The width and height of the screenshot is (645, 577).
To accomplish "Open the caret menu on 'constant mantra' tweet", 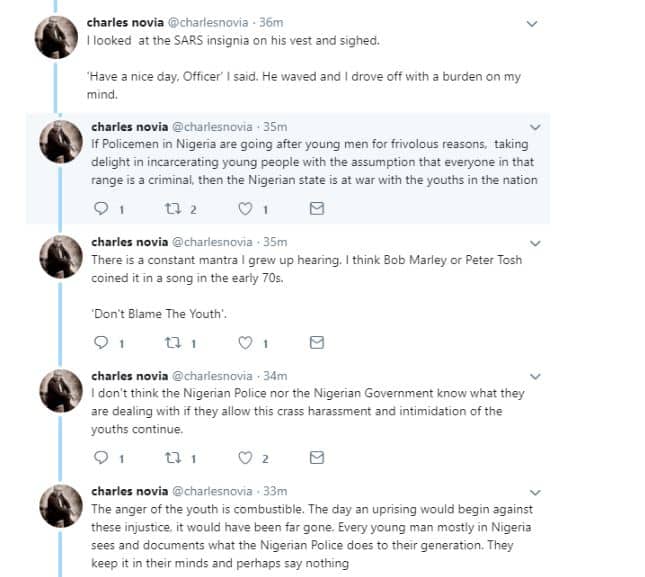I will [536, 243].
